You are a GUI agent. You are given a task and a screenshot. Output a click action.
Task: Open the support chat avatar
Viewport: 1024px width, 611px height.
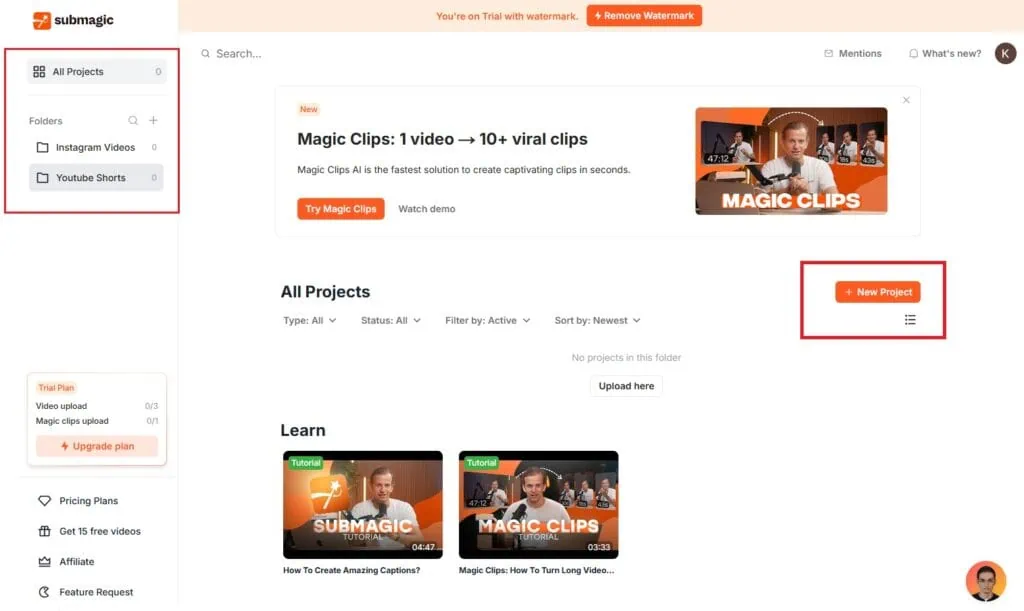coord(985,581)
